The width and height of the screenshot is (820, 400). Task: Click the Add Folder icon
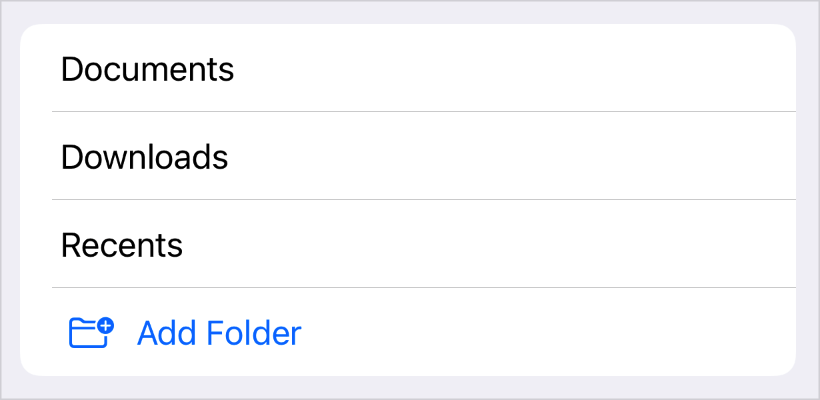[x=92, y=333]
